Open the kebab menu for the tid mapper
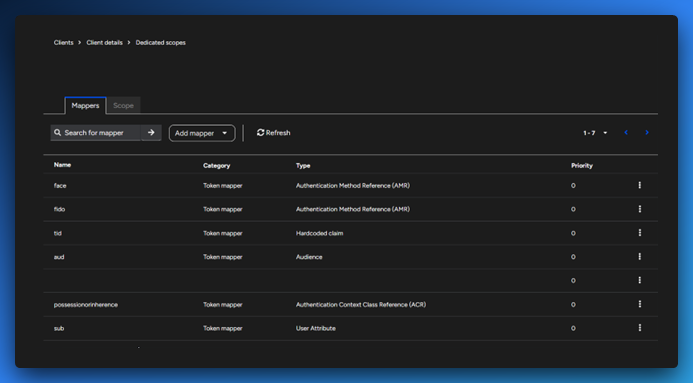The width and height of the screenshot is (693, 383). tap(640, 233)
